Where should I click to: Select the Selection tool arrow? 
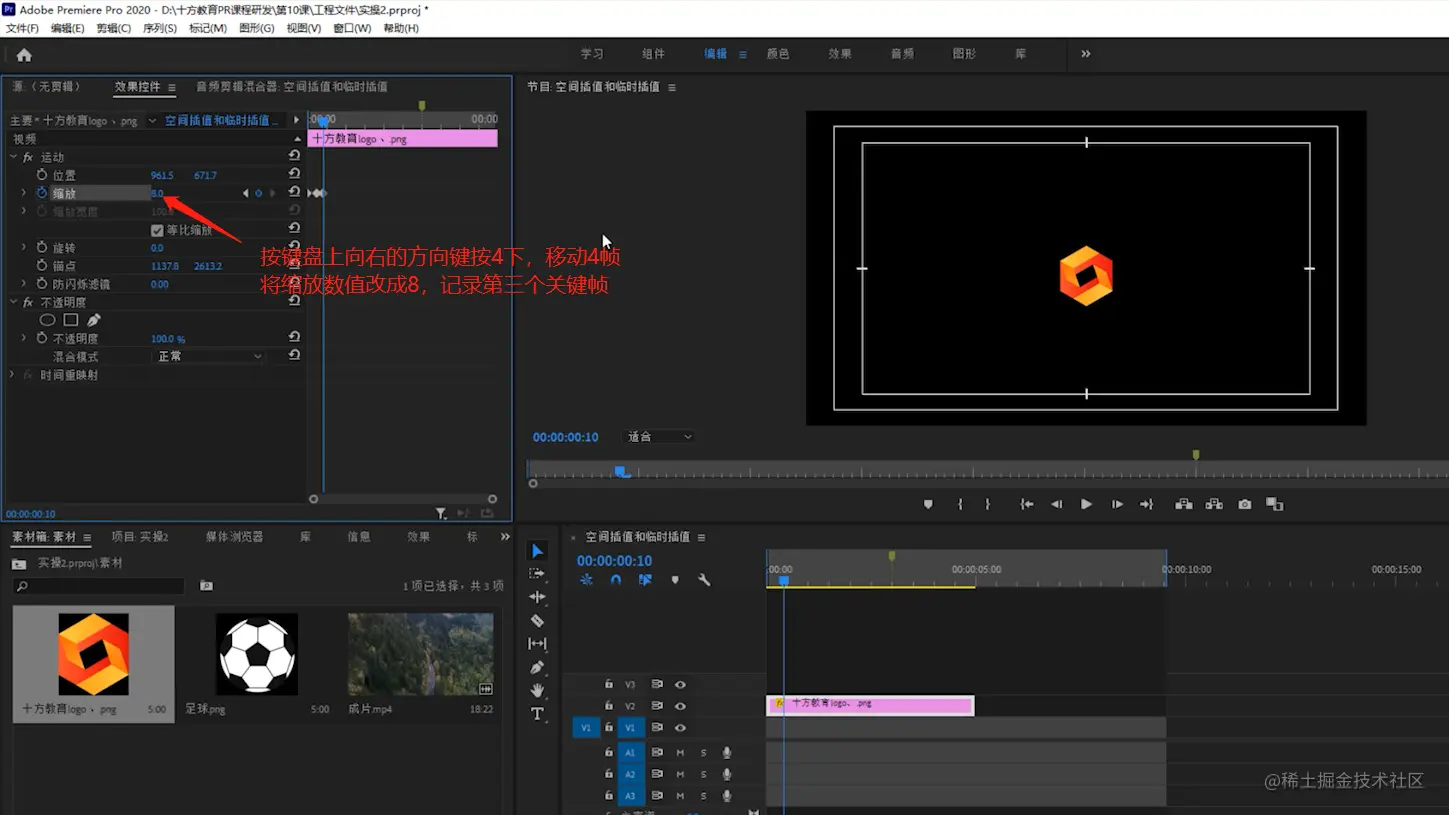point(537,551)
